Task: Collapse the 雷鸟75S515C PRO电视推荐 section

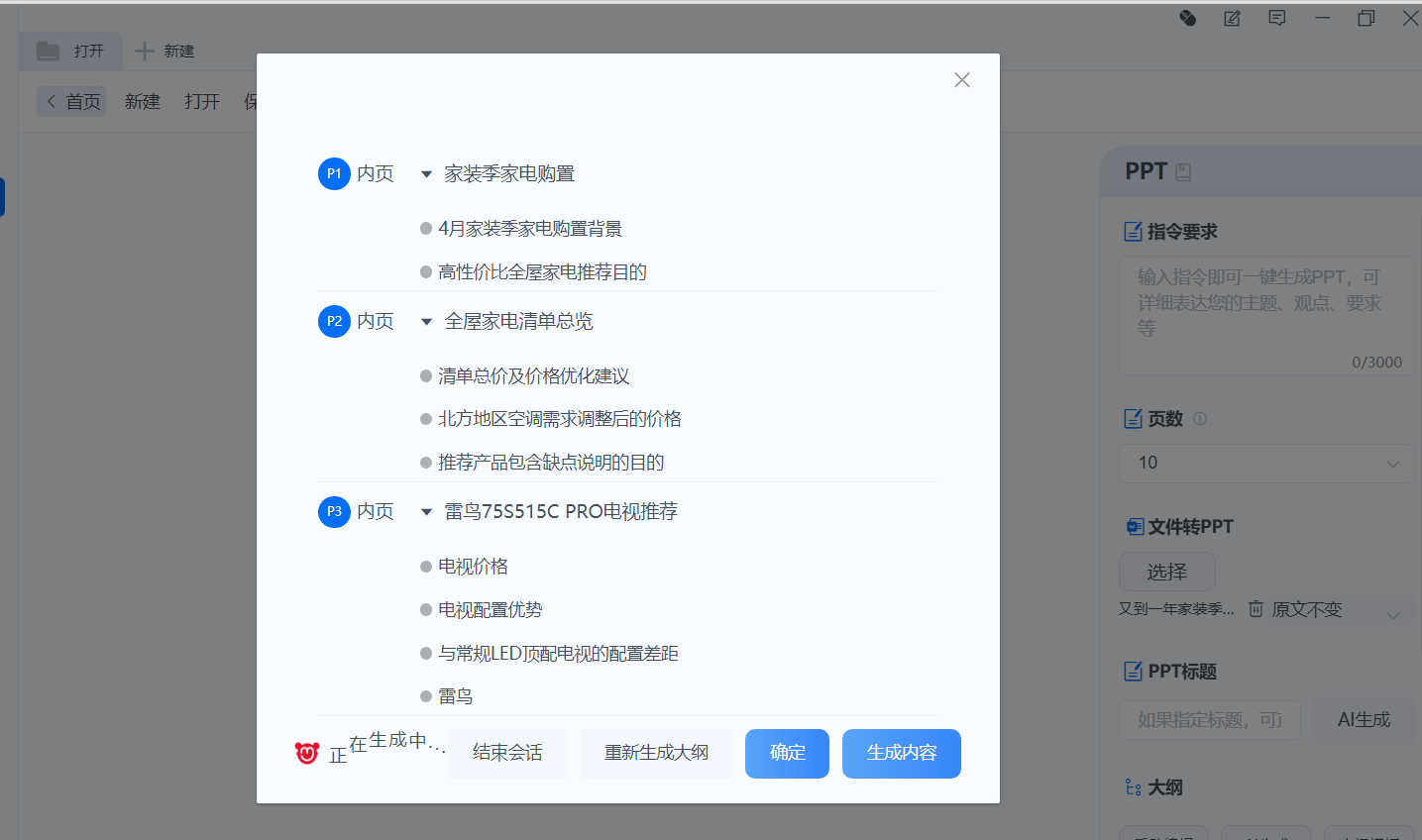Action: [426, 512]
